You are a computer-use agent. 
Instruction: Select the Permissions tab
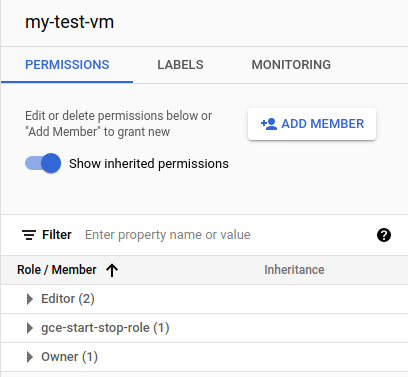[67, 65]
